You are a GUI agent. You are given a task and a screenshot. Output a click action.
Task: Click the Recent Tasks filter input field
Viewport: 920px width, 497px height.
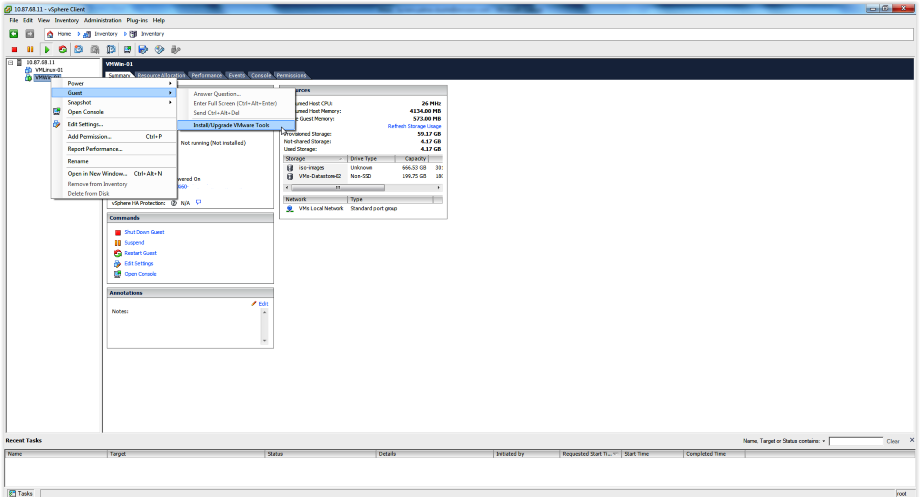pos(855,441)
